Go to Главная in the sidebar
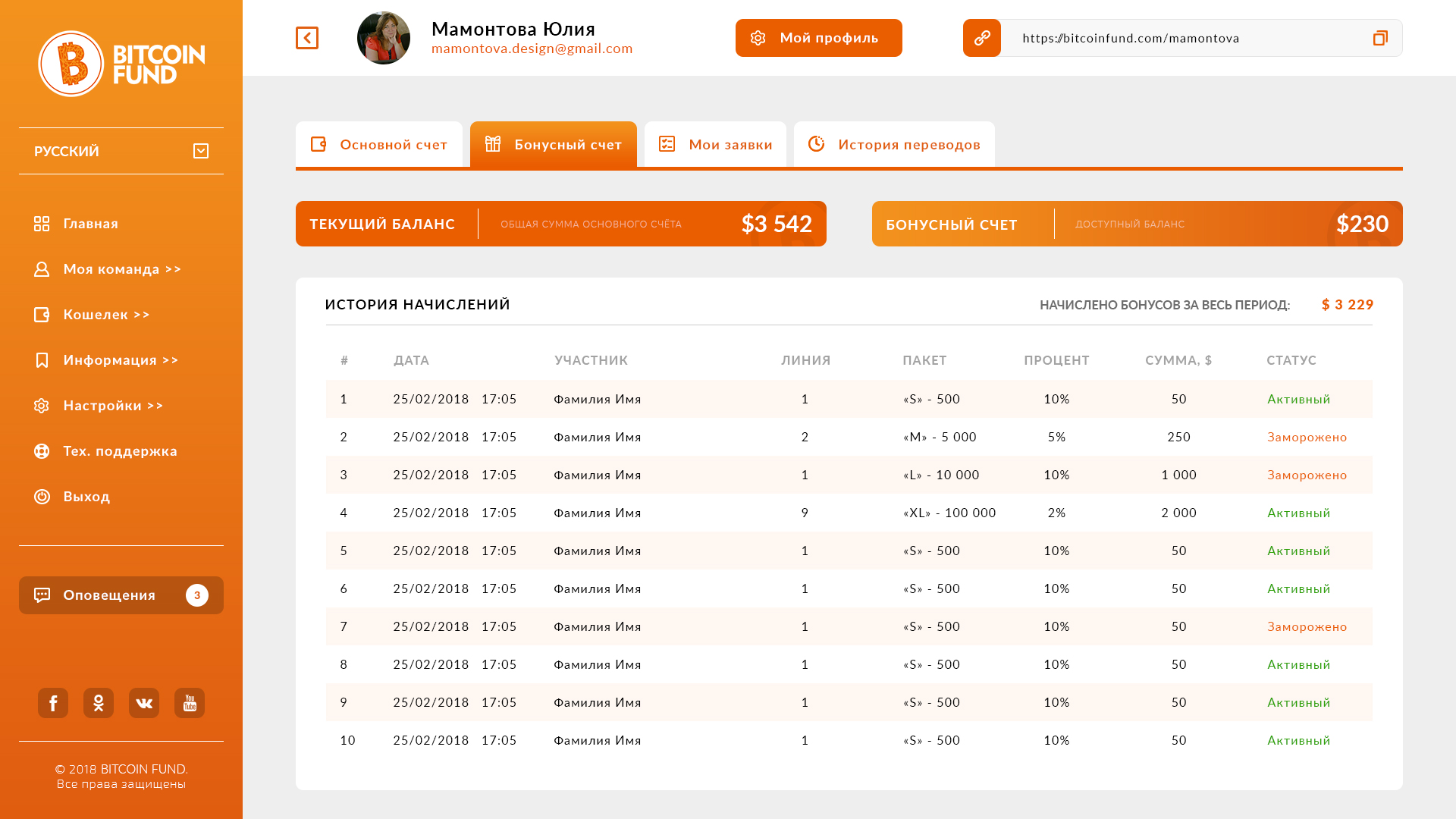 click(91, 224)
